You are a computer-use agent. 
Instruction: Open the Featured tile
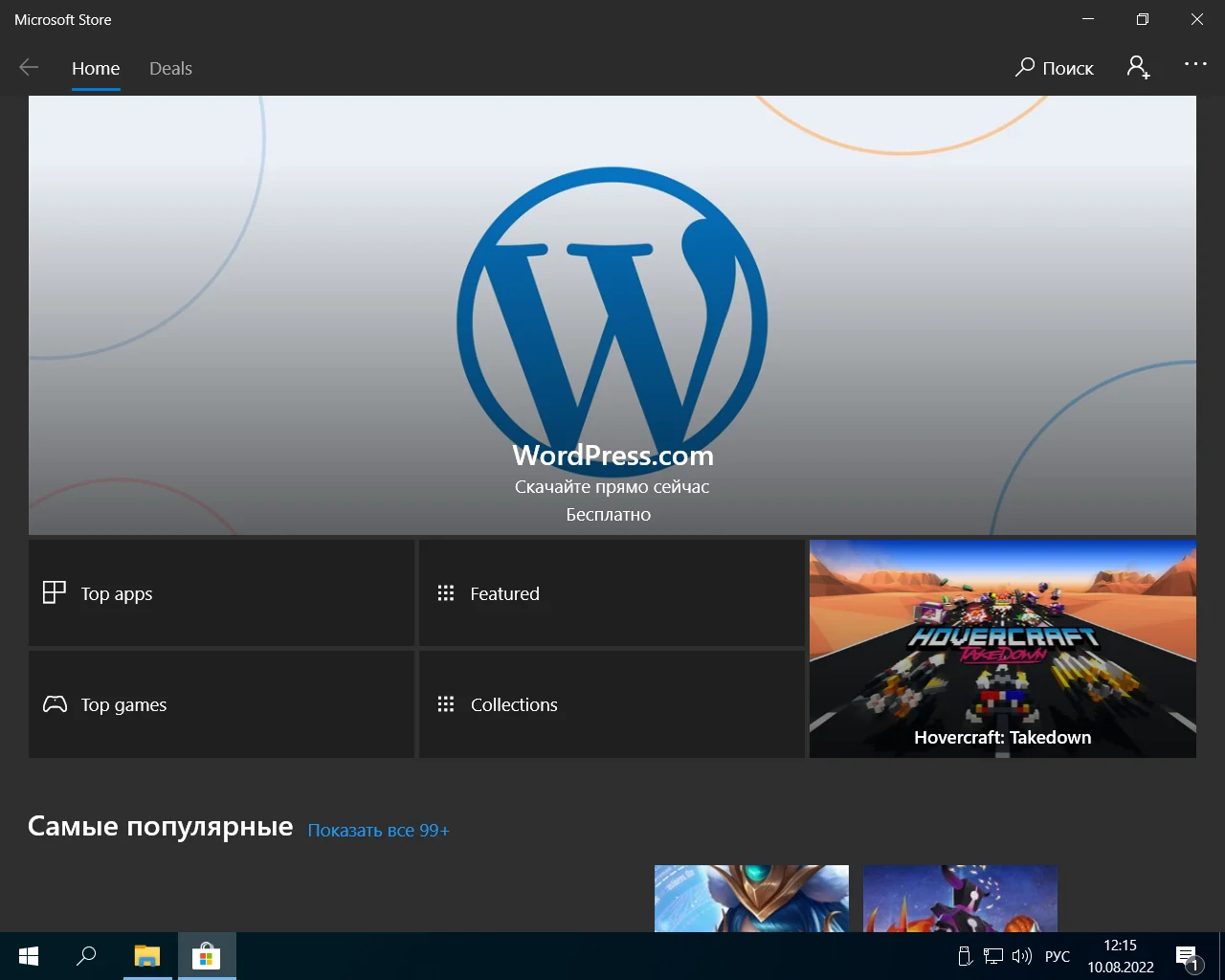tap(612, 593)
